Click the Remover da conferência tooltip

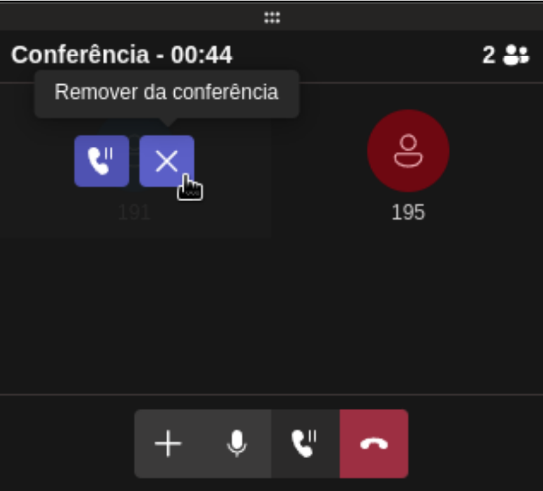167,92
